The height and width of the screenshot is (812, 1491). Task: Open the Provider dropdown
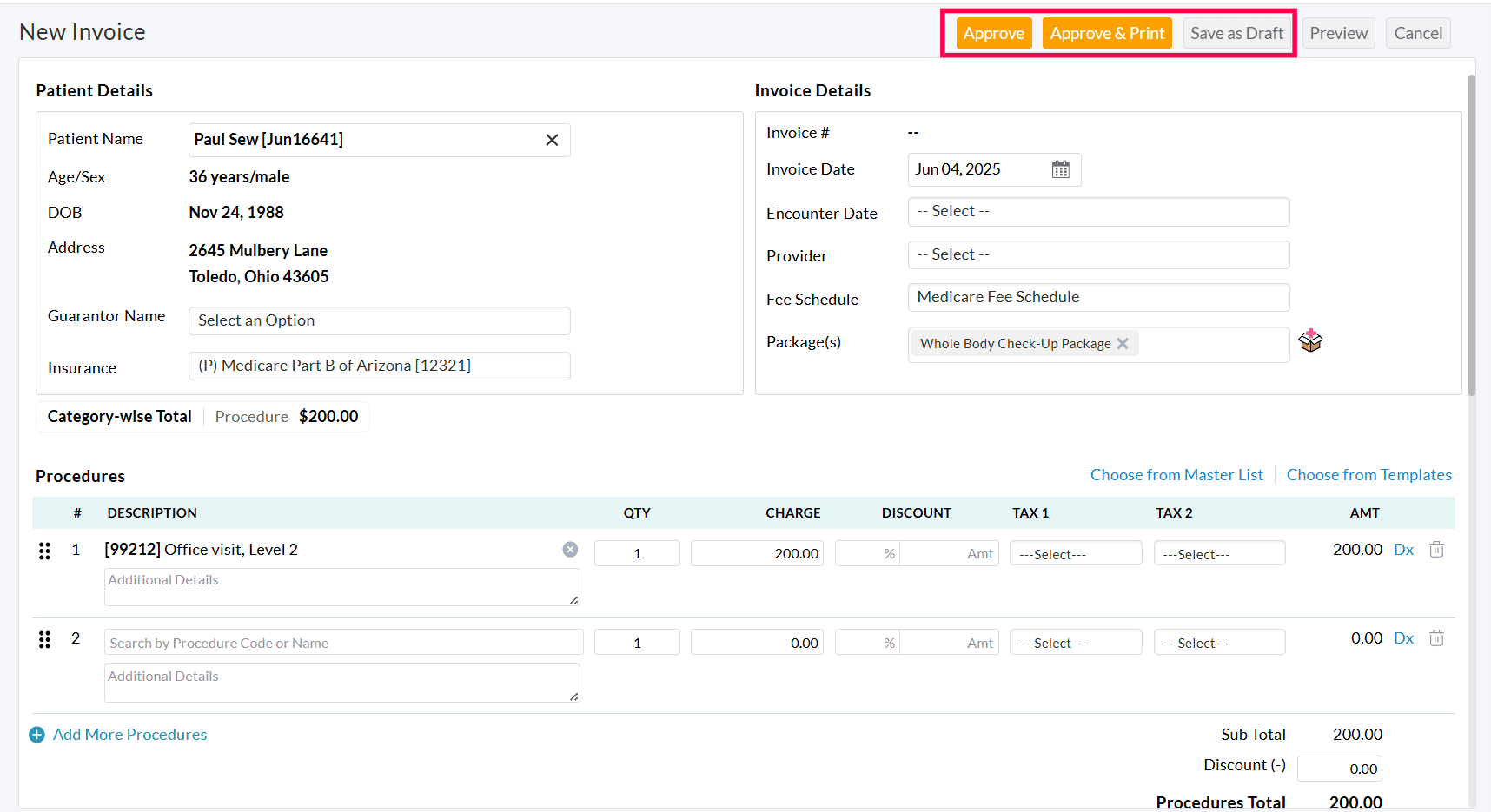click(1098, 255)
